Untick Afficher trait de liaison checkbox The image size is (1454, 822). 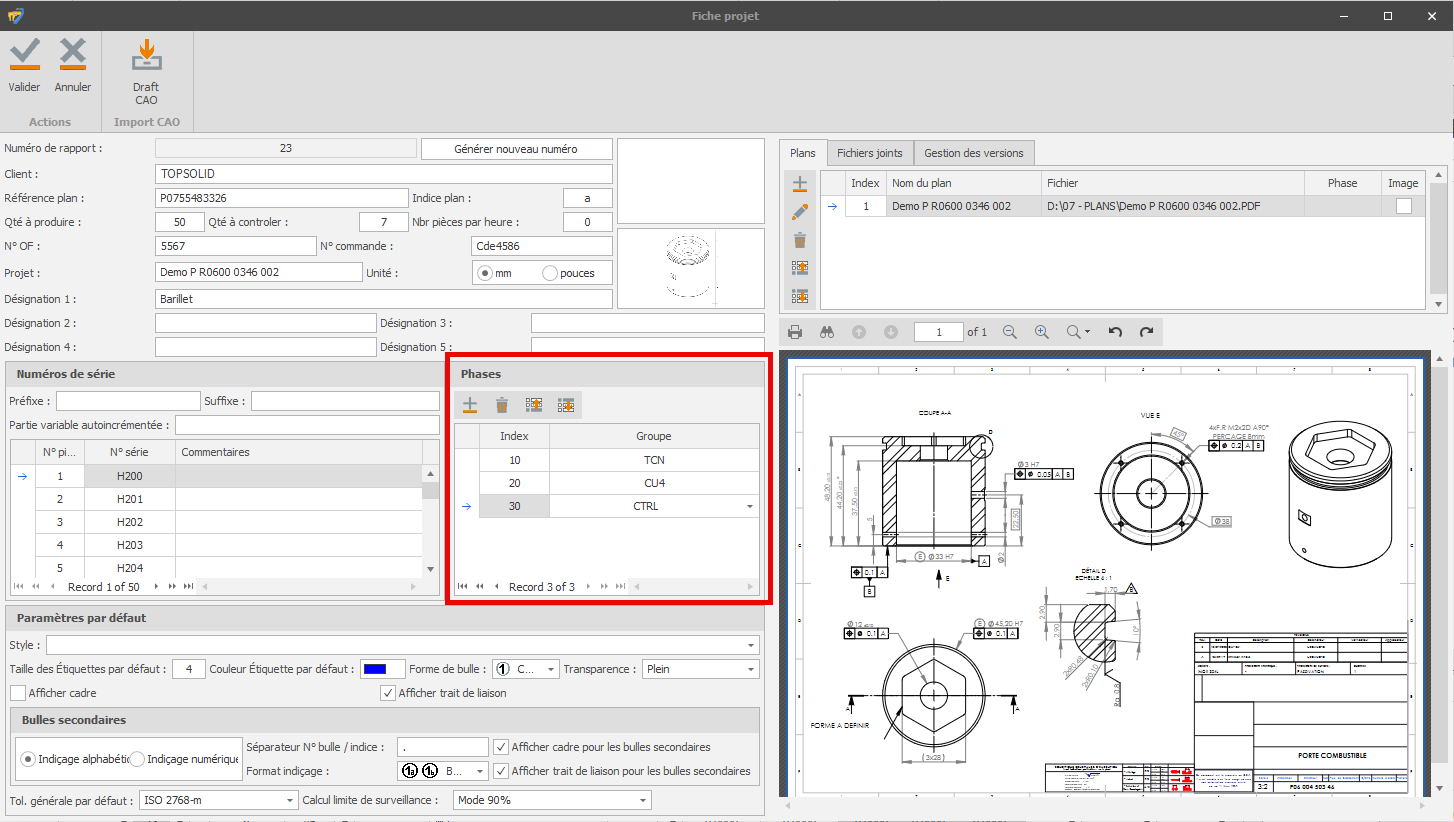(388, 693)
